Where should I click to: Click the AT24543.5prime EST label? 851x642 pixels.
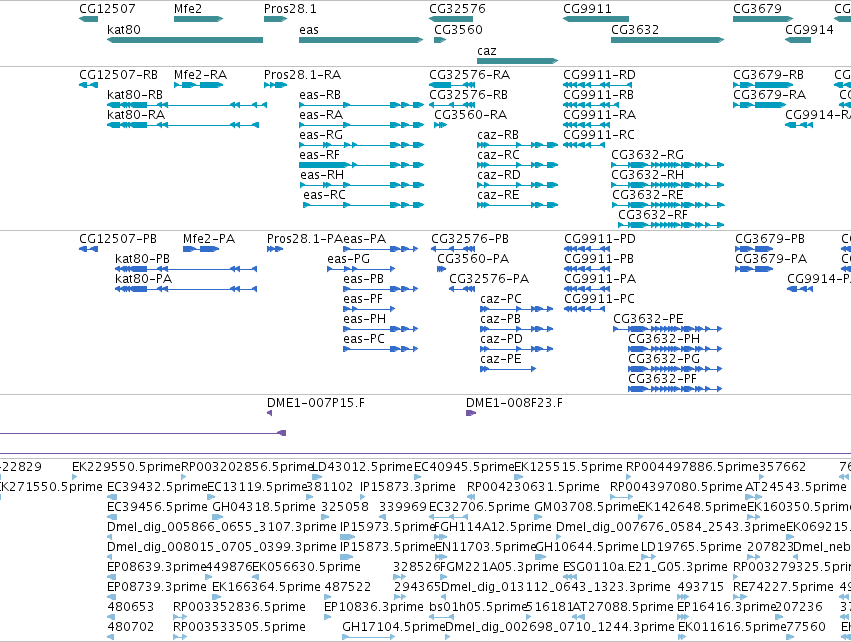[x=796, y=487]
